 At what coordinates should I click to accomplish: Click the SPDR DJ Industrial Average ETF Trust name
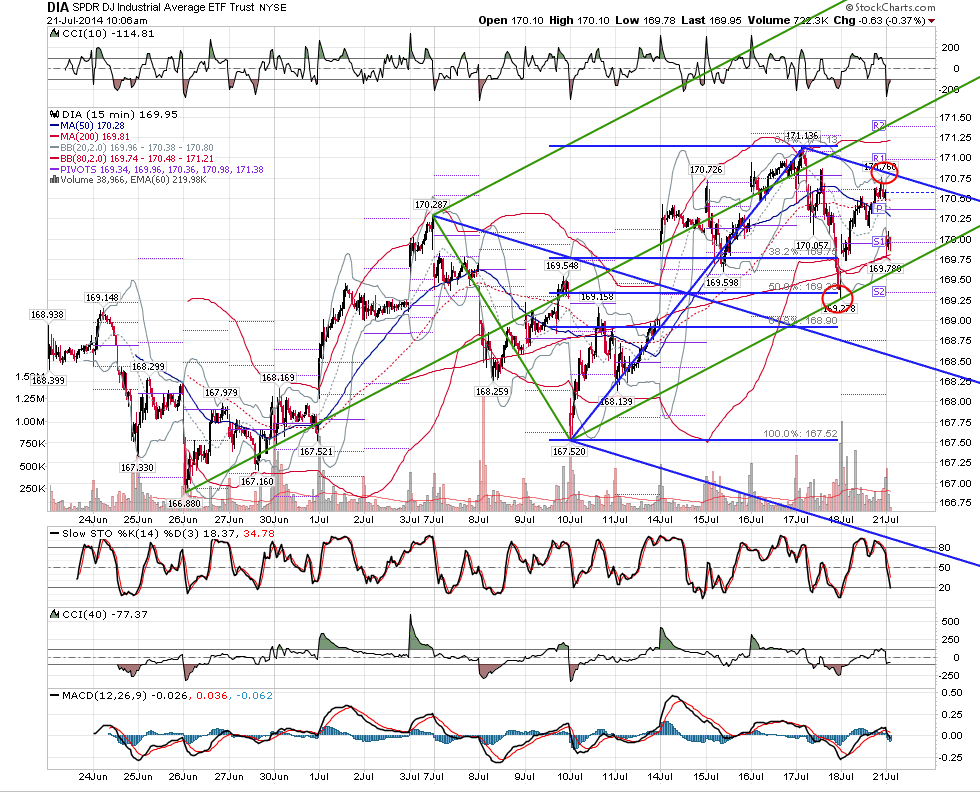pos(163,8)
